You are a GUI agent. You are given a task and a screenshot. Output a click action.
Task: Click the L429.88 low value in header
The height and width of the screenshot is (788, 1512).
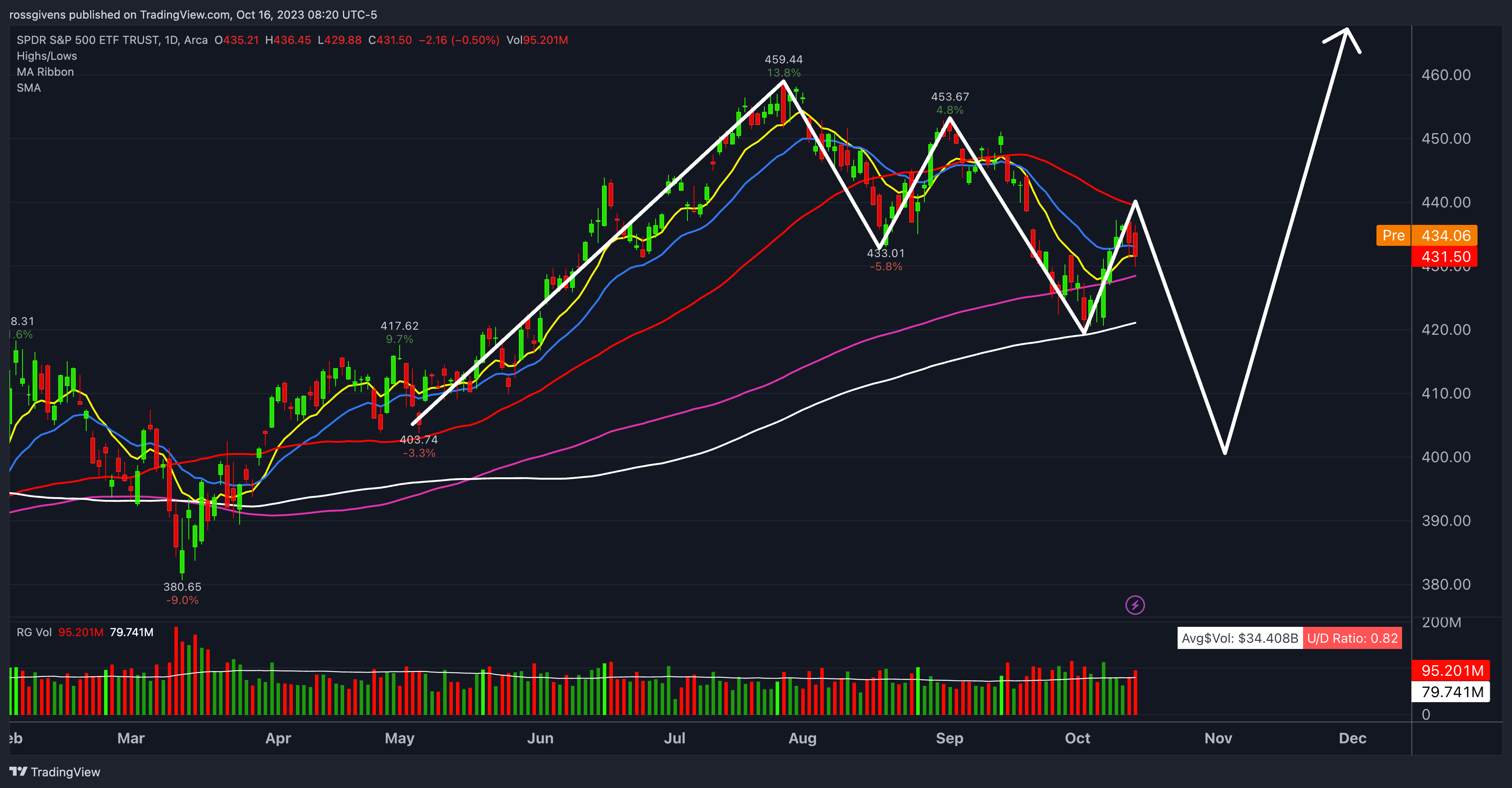(339, 40)
